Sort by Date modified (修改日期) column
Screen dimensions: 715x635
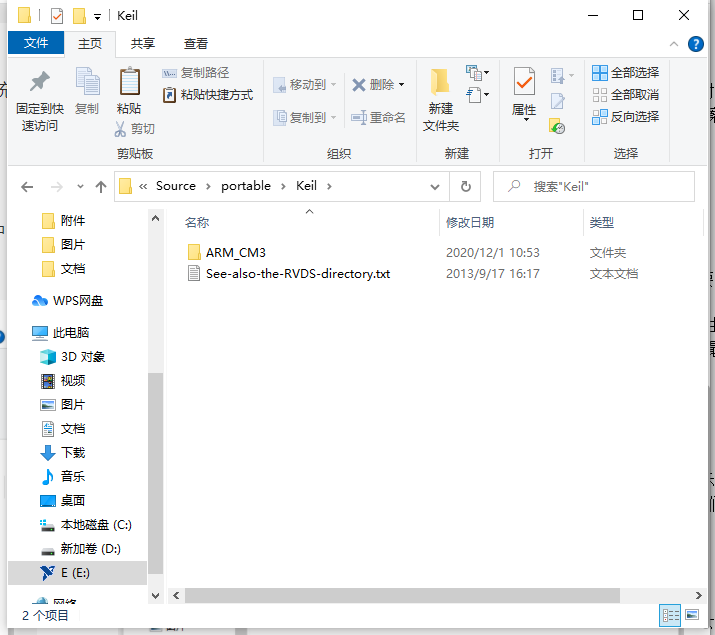[470, 222]
